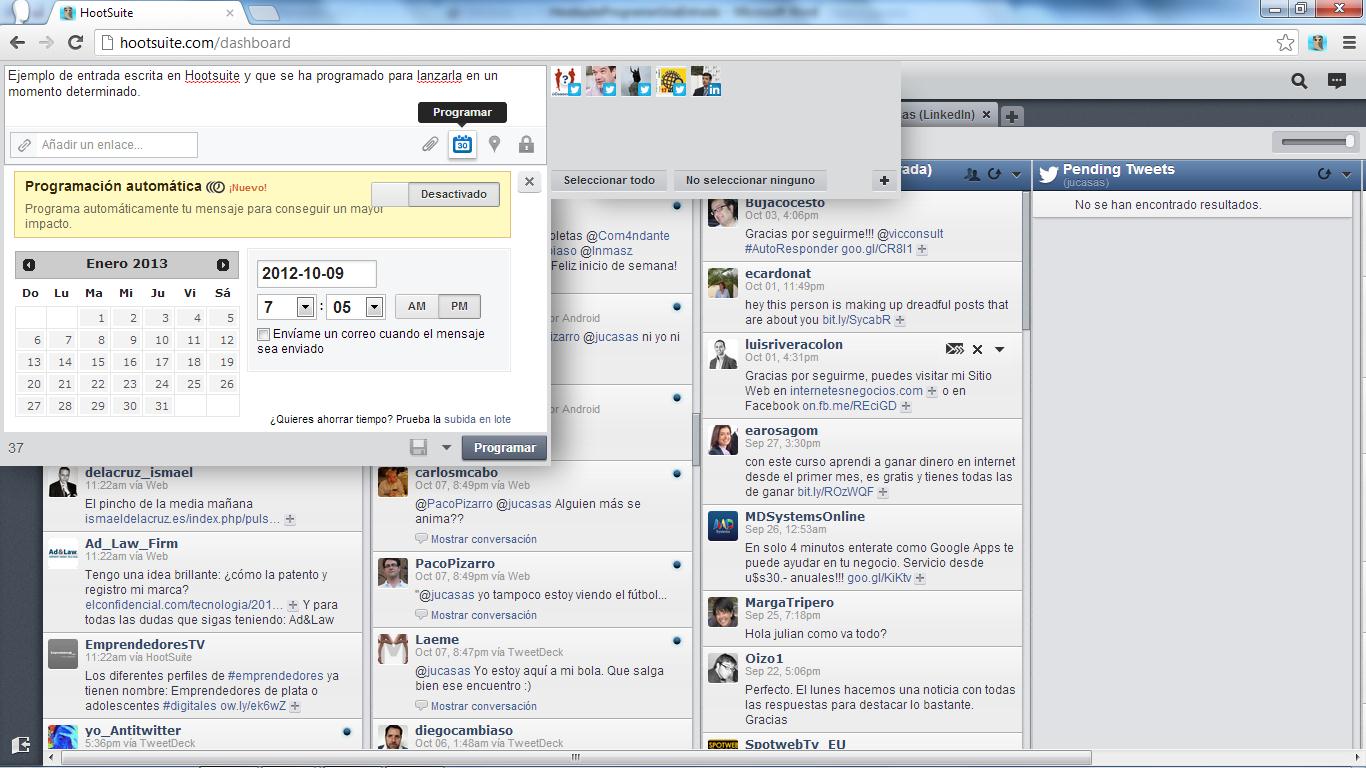Click the Añadir un enlace input field

click(104, 145)
